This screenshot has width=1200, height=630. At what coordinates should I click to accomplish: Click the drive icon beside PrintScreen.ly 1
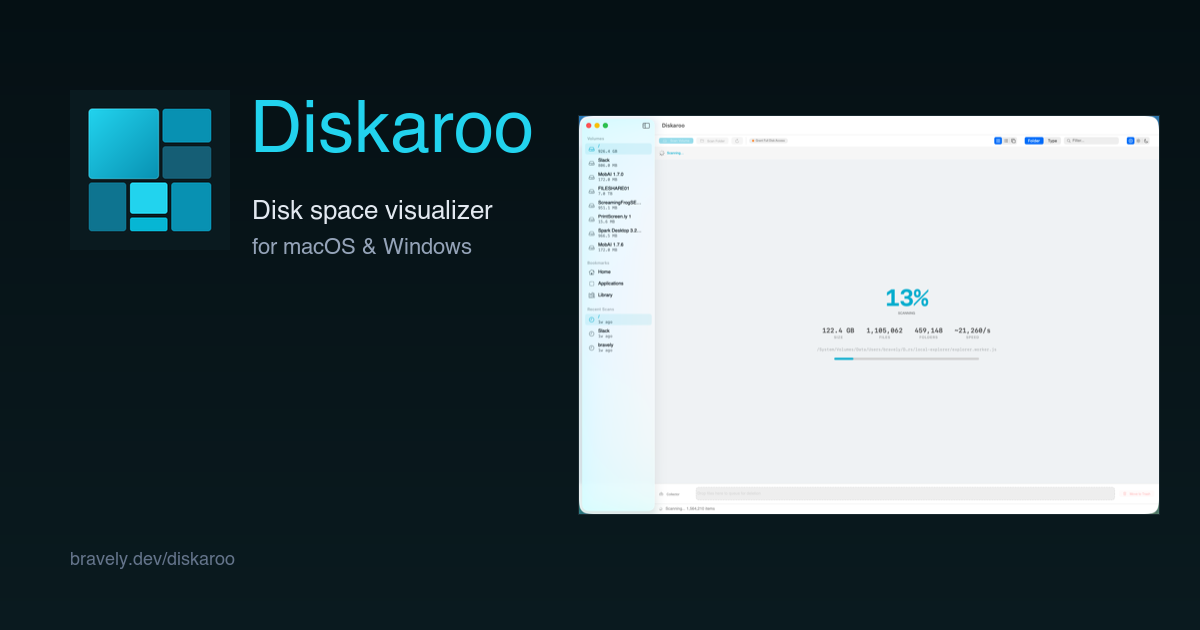click(592, 219)
